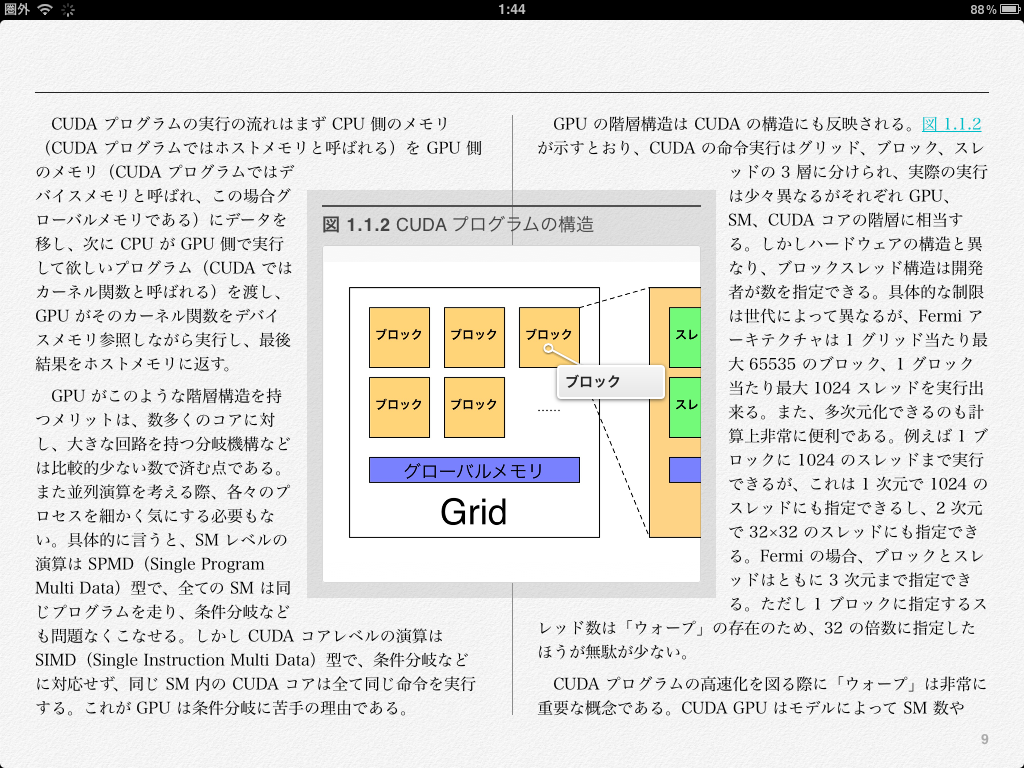Tap the figure title 図 1.1.2 CUDA プログラムの構造
This screenshot has height=768, width=1024.
458,224
